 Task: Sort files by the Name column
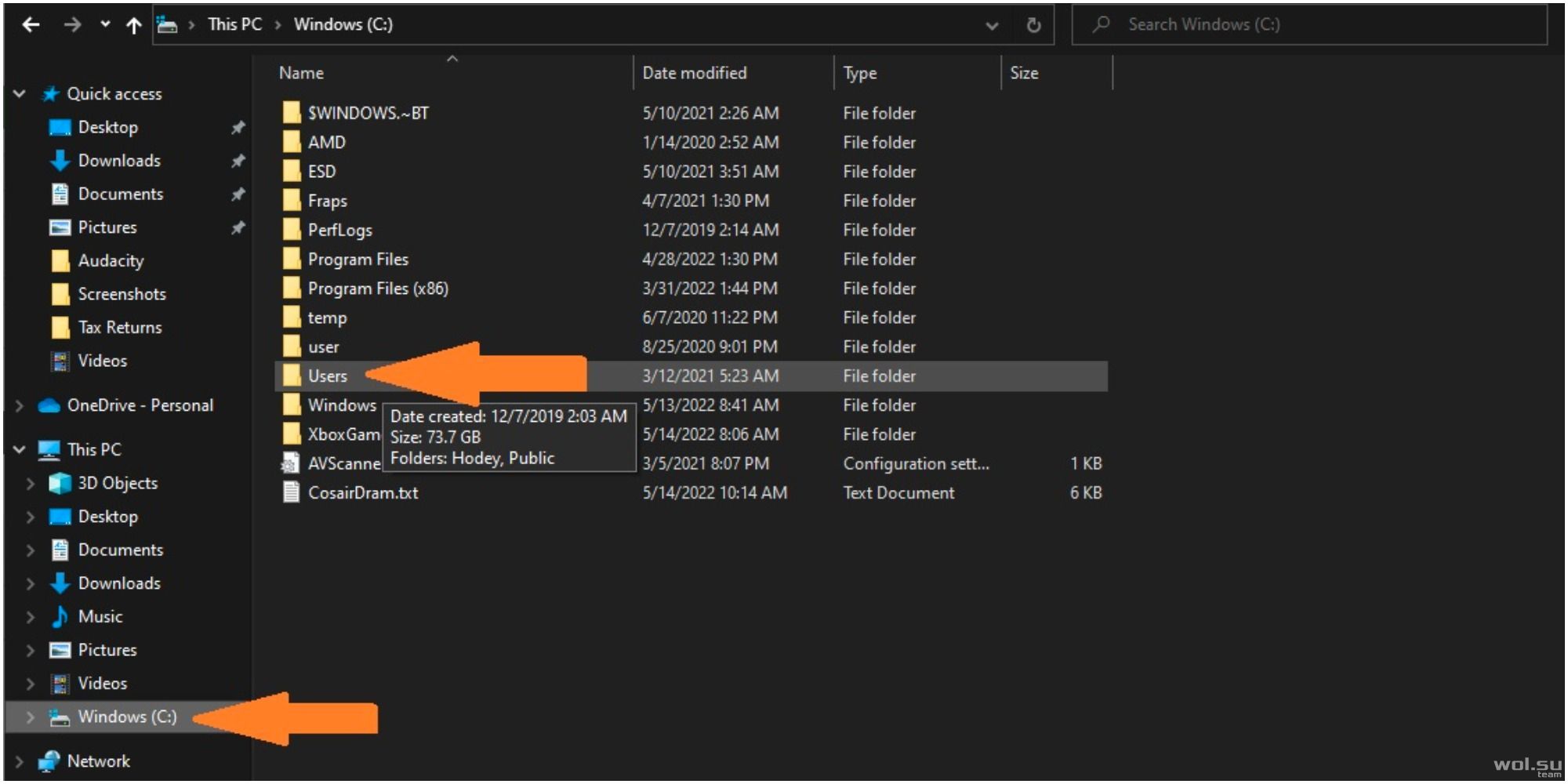tap(301, 73)
